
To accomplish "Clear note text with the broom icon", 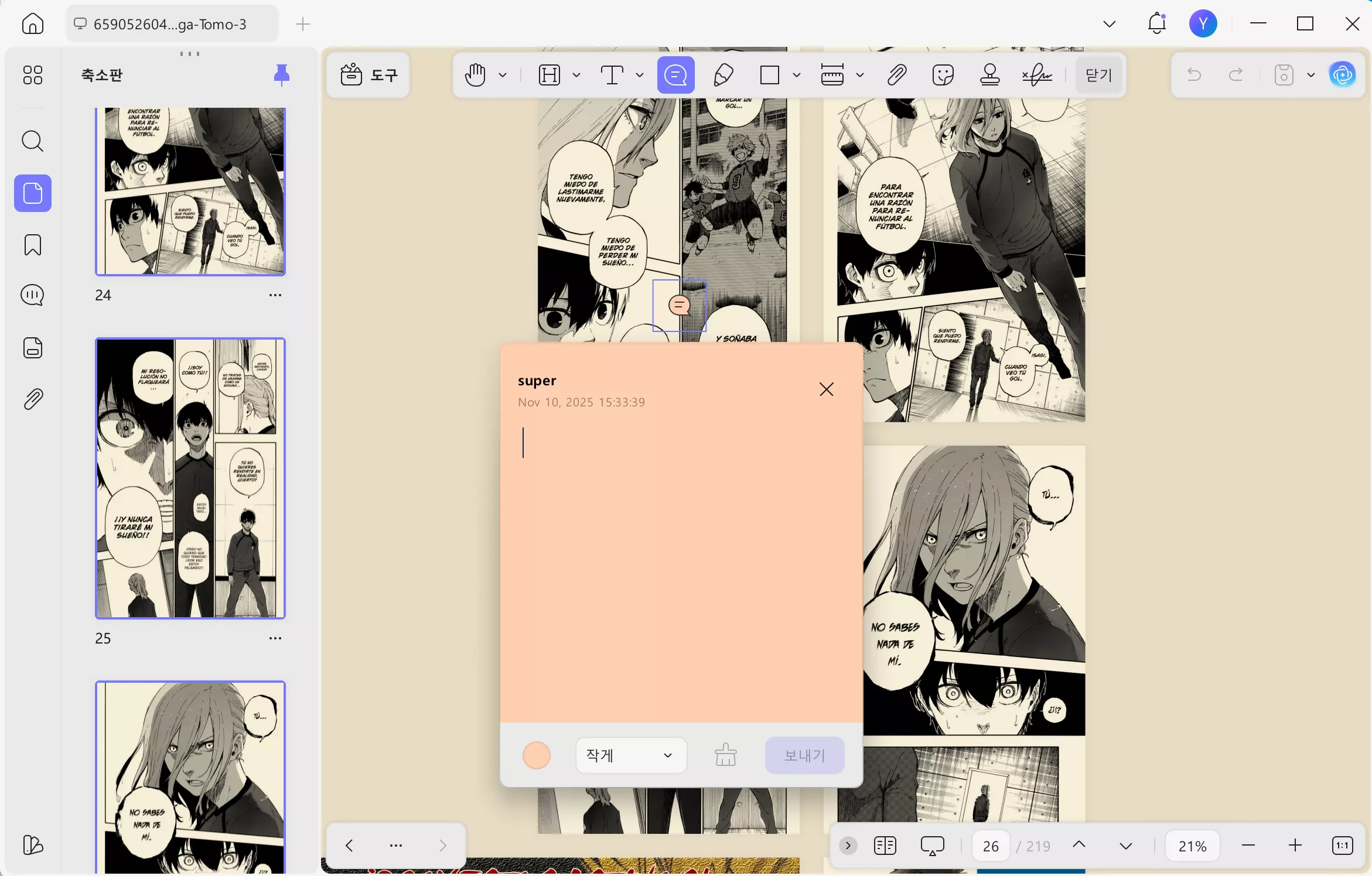I will click(x=726, y=755).
